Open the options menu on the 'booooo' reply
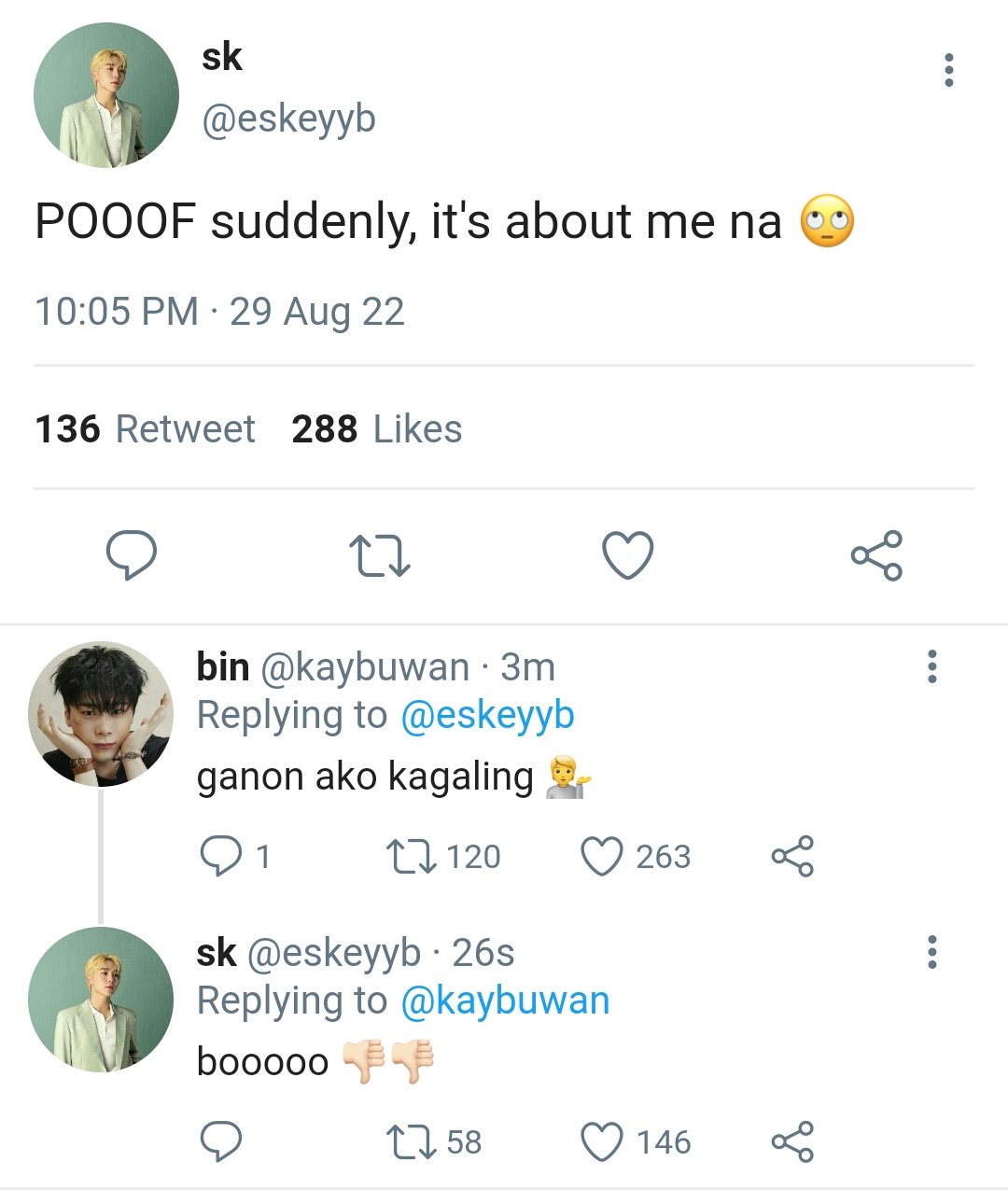This screenshot has width=1008, height=1190. pos(931,951)
